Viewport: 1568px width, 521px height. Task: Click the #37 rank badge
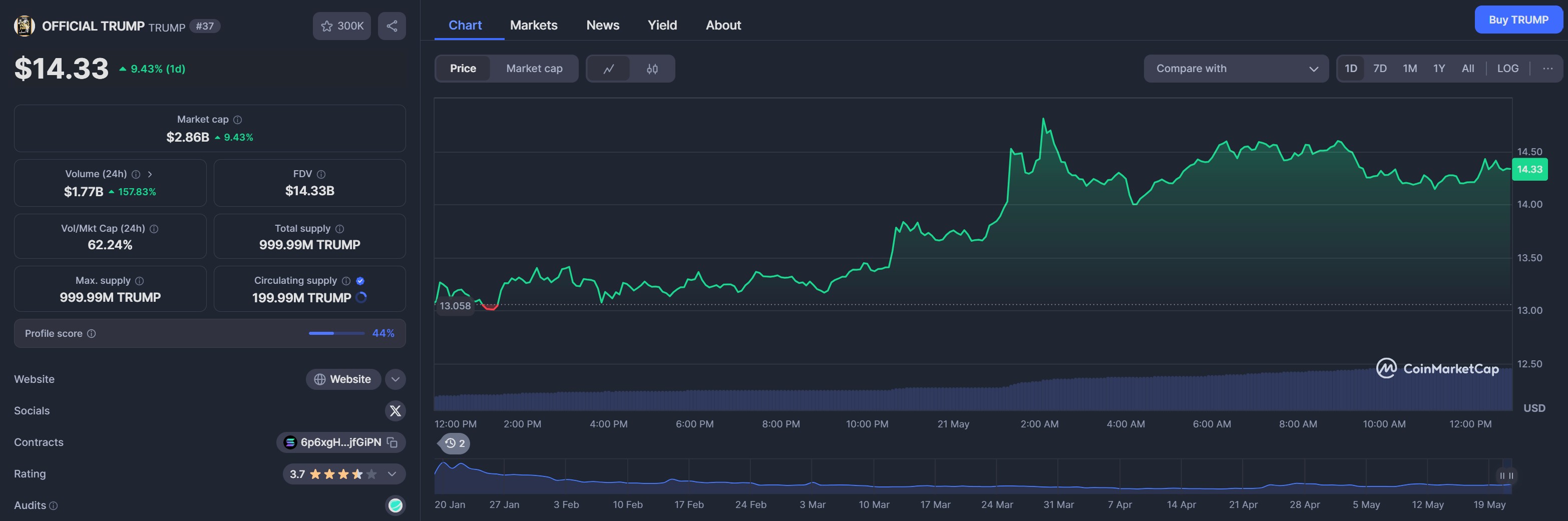205,26
